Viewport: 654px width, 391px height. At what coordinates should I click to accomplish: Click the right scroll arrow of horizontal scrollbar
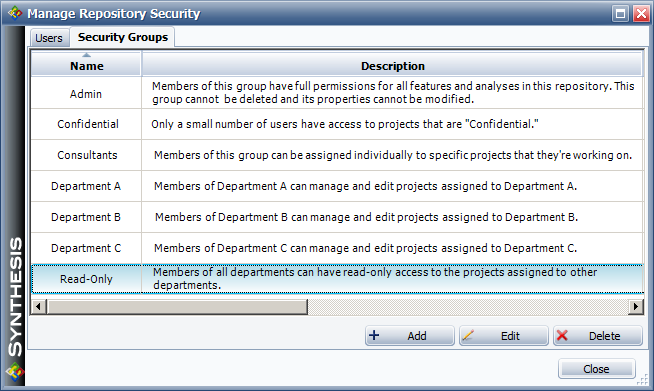tap(635, 307)
